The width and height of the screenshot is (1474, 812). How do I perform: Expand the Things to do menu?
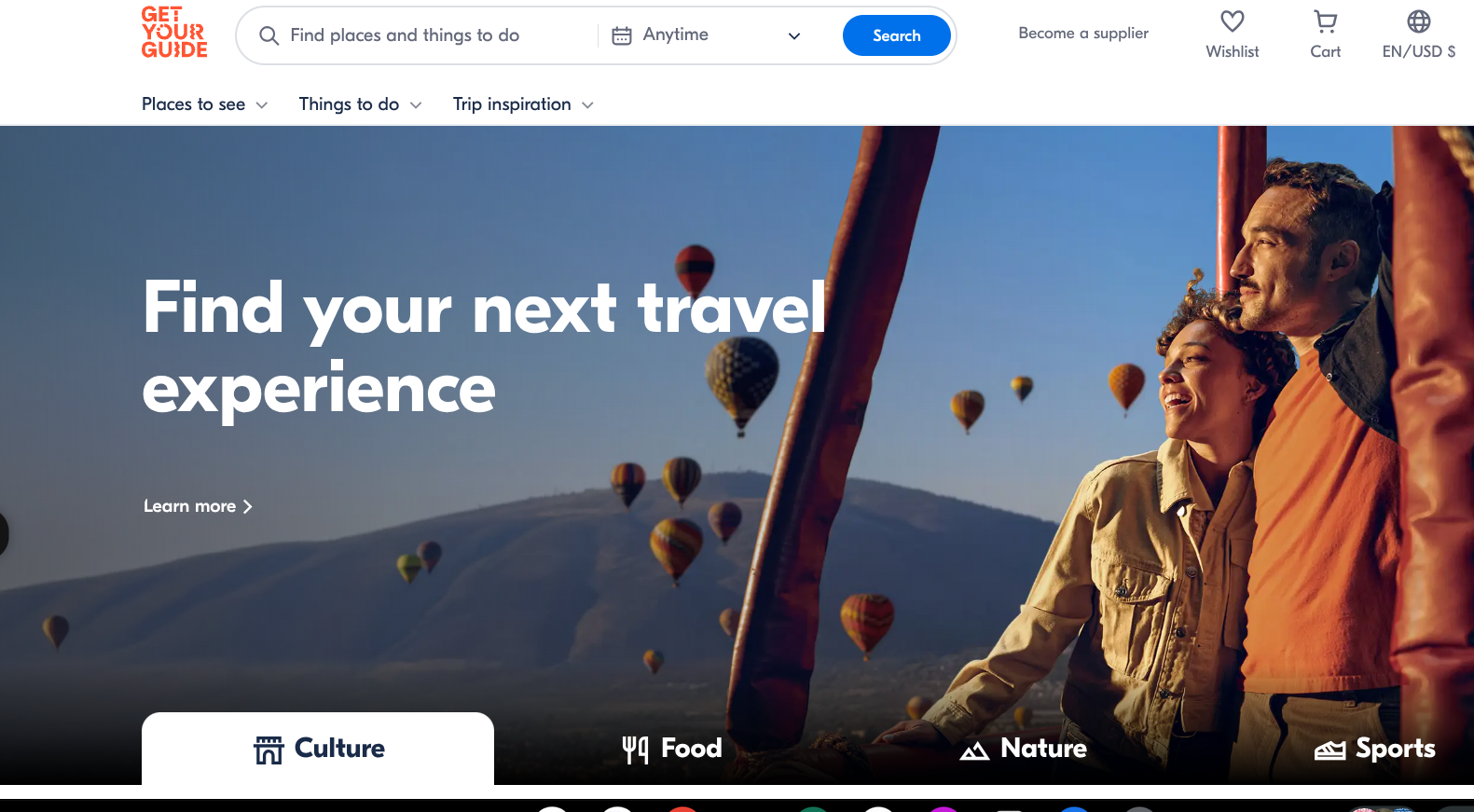pyautogui.click(x=360, y=104)
